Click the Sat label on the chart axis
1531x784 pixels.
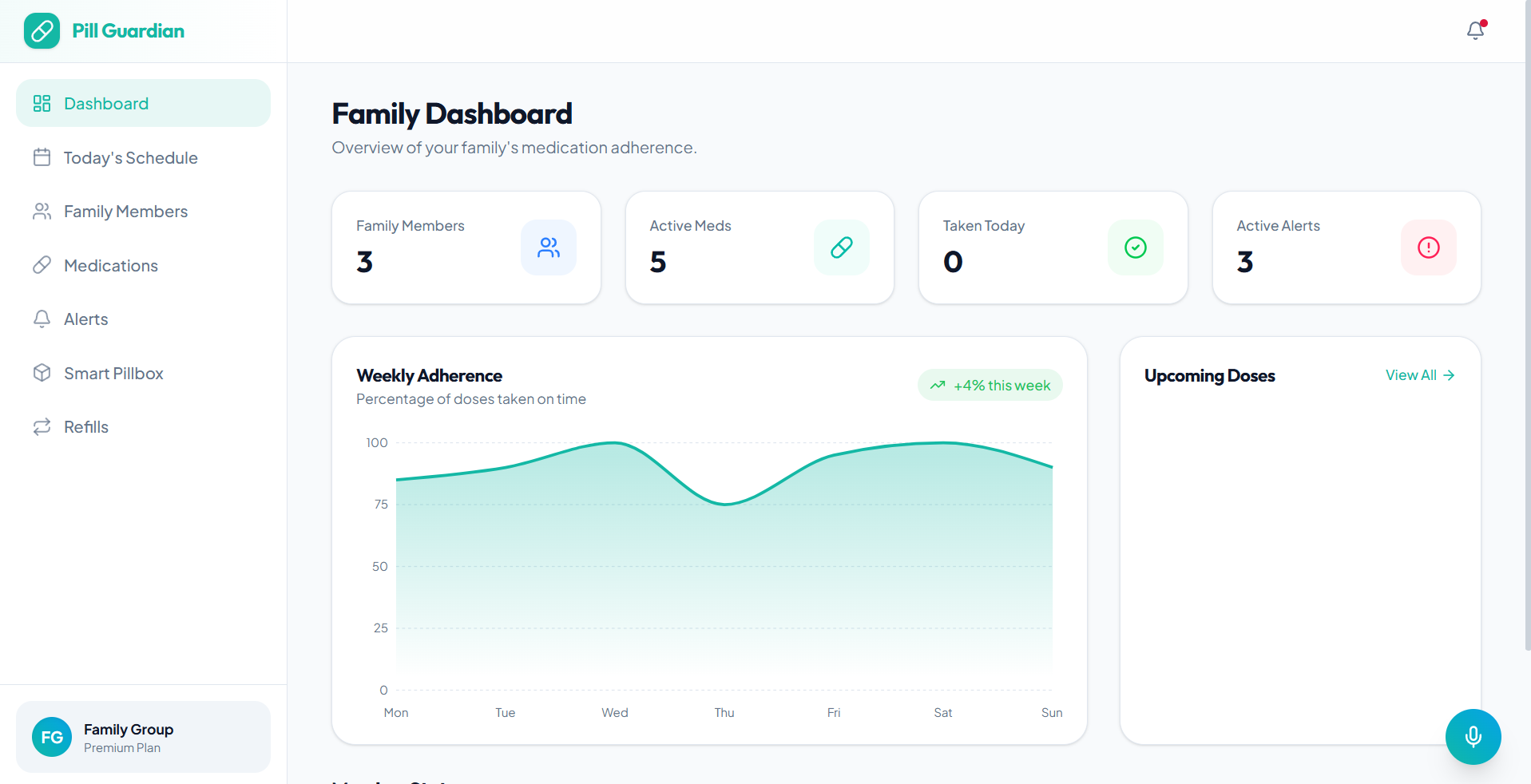[943, 713]
